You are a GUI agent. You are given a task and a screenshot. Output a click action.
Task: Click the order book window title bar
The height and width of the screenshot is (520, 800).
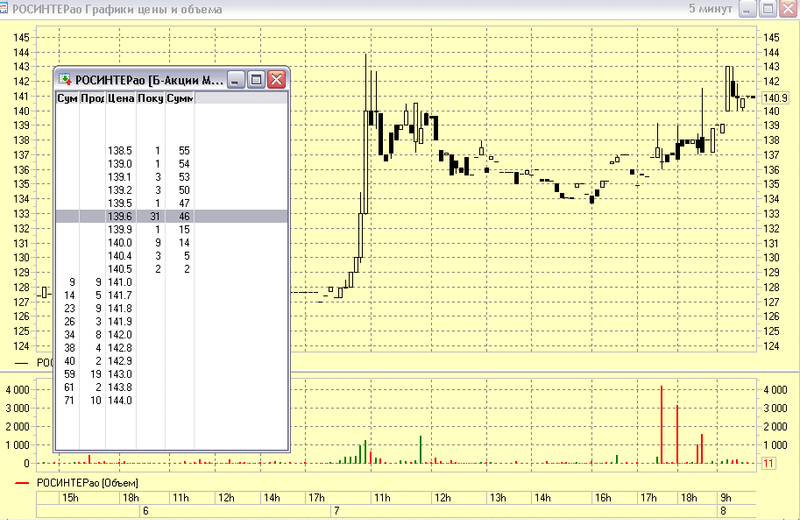coord(150,80)
